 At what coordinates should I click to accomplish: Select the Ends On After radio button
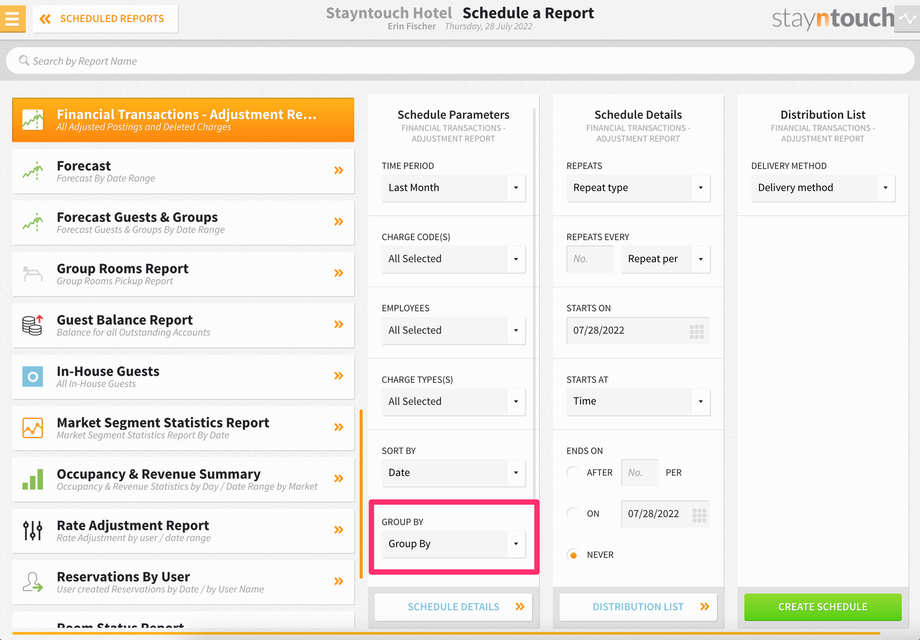point(573,472)
